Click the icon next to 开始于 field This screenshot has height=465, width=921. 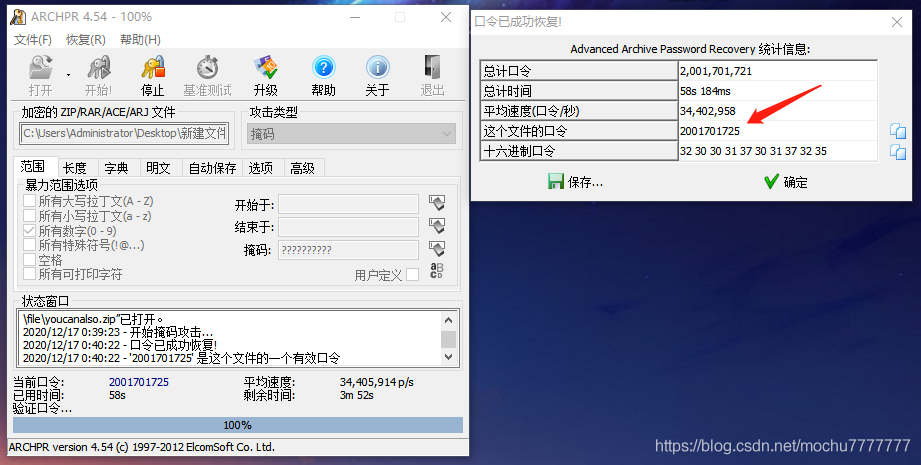click(x=436, y=203)
